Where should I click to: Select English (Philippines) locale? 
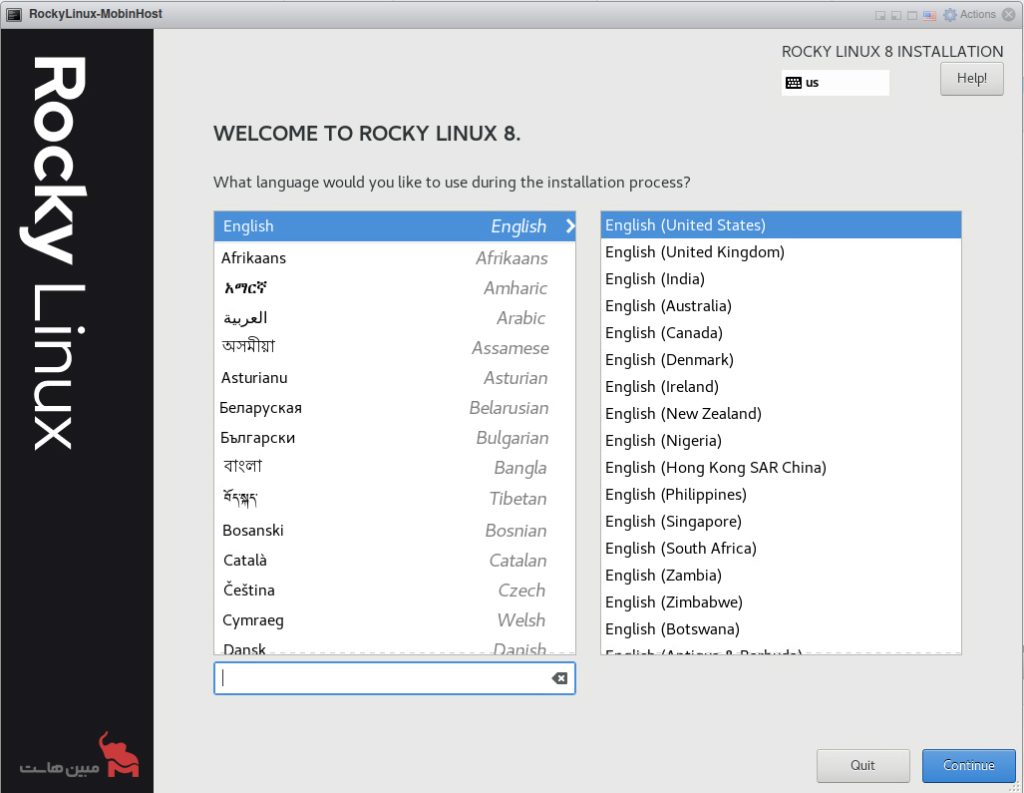tap(780, 494)
